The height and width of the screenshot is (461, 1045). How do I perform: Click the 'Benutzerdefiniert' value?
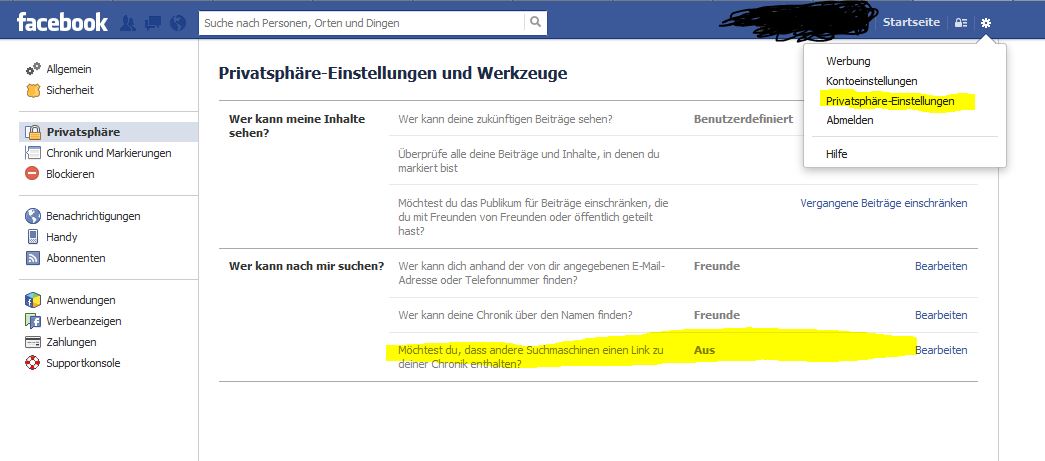[x=744, y=119]
